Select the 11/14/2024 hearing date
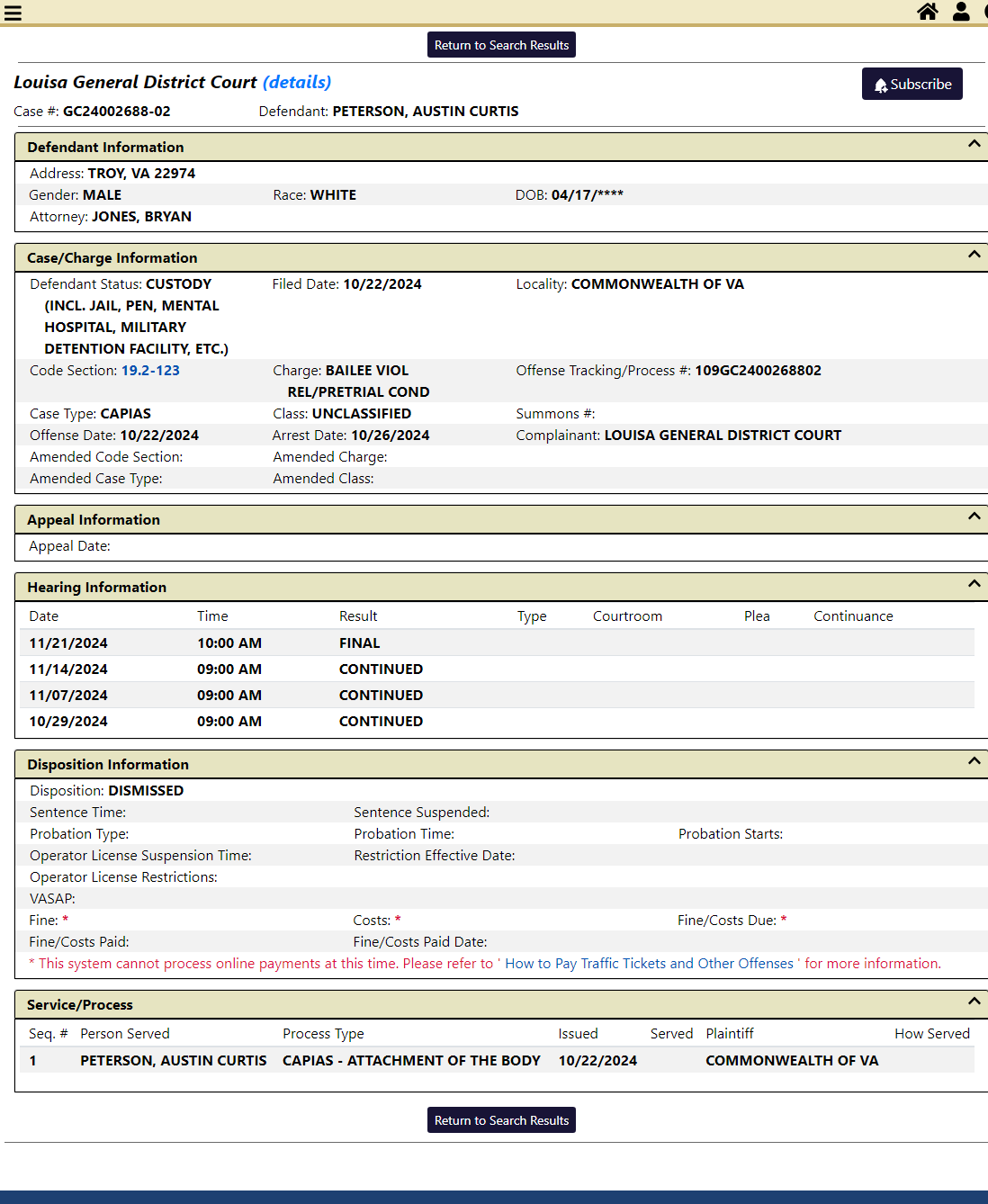Image resolution: width=988 pixels, height=1204 pixels. [68, 669]
